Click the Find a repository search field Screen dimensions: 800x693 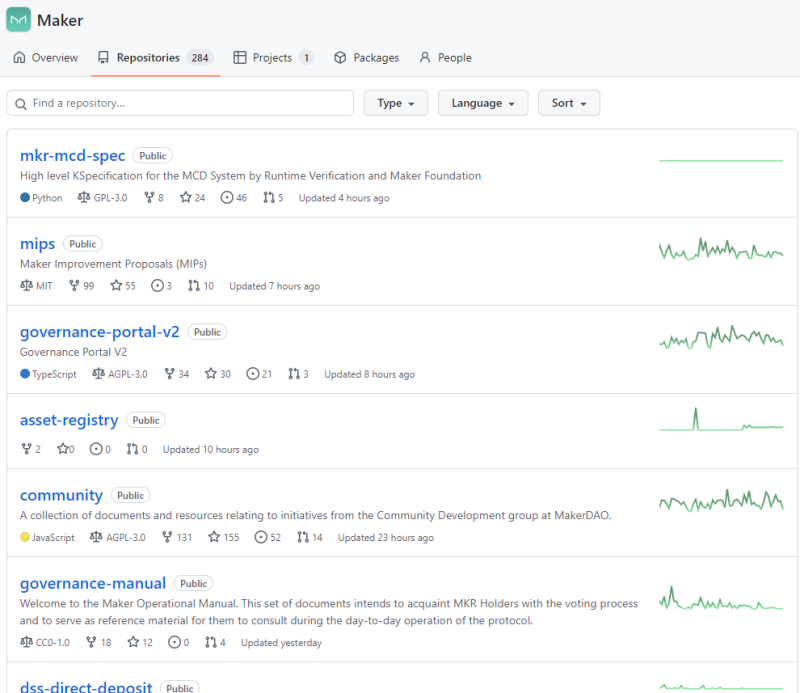coord(180,103)
